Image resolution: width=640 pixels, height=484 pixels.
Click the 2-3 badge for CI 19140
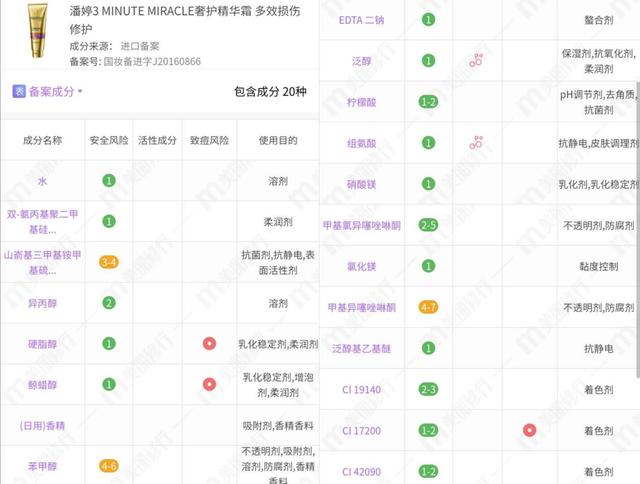[428, 389]
